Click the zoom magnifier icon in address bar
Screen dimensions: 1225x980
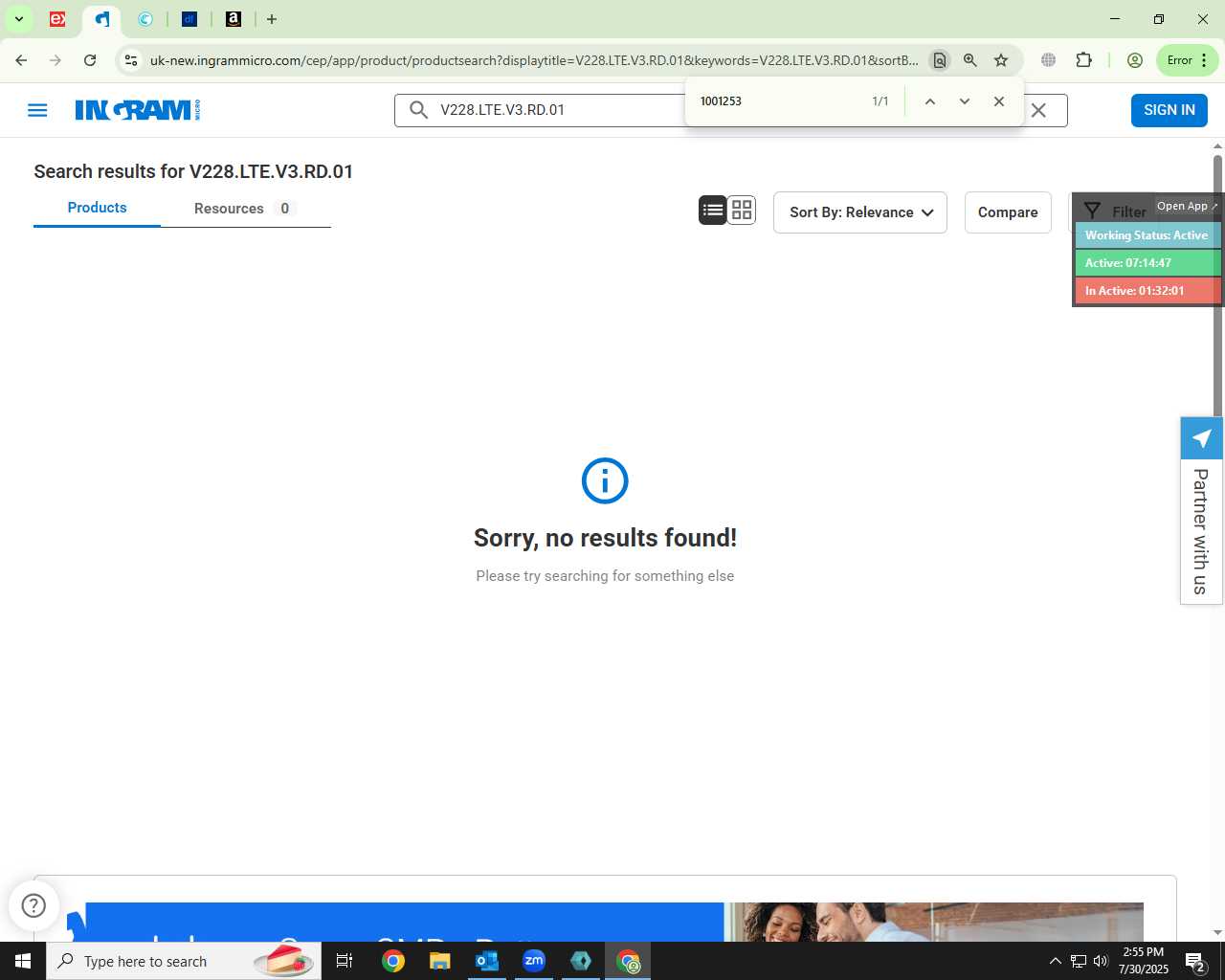970,60
